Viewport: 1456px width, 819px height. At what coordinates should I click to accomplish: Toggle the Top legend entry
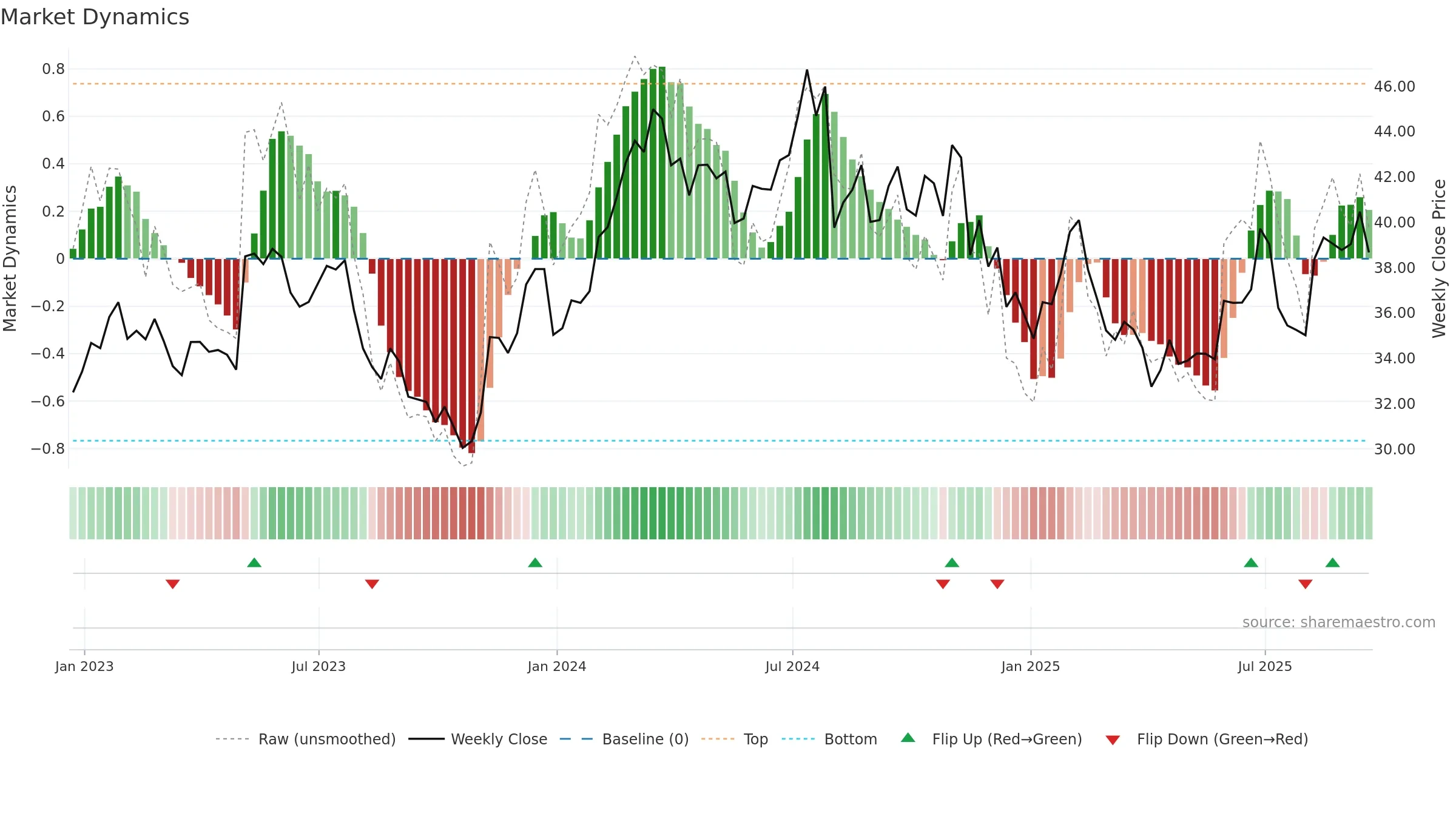(x=735, y=739)
